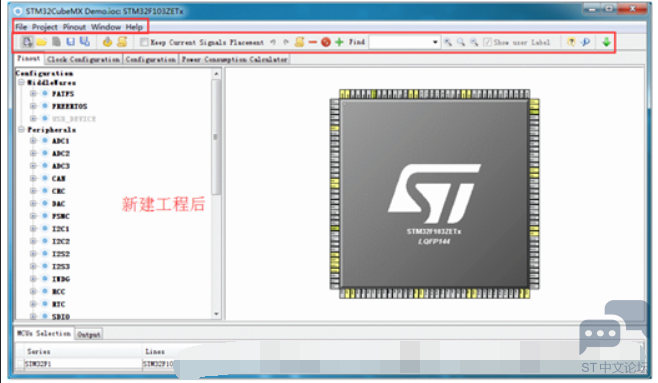Click the green plus icon
The image size is (658, 383).
coord(339,42)
